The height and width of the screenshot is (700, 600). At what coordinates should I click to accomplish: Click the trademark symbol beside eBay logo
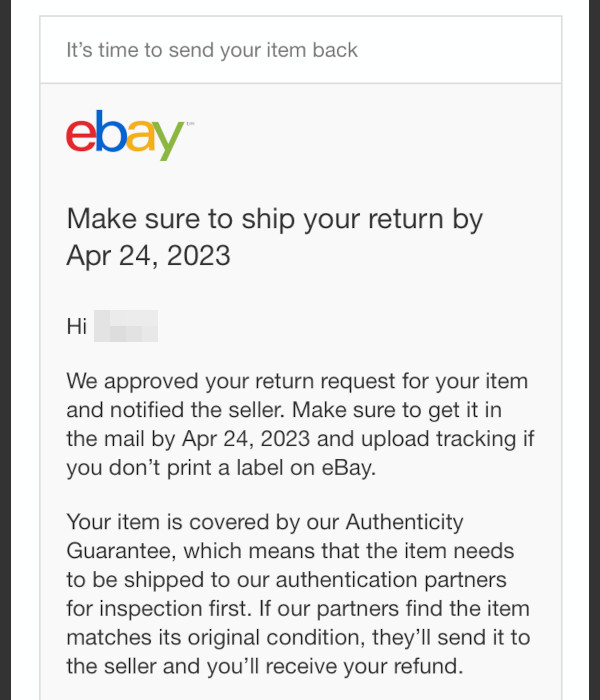tap(191, 123)
